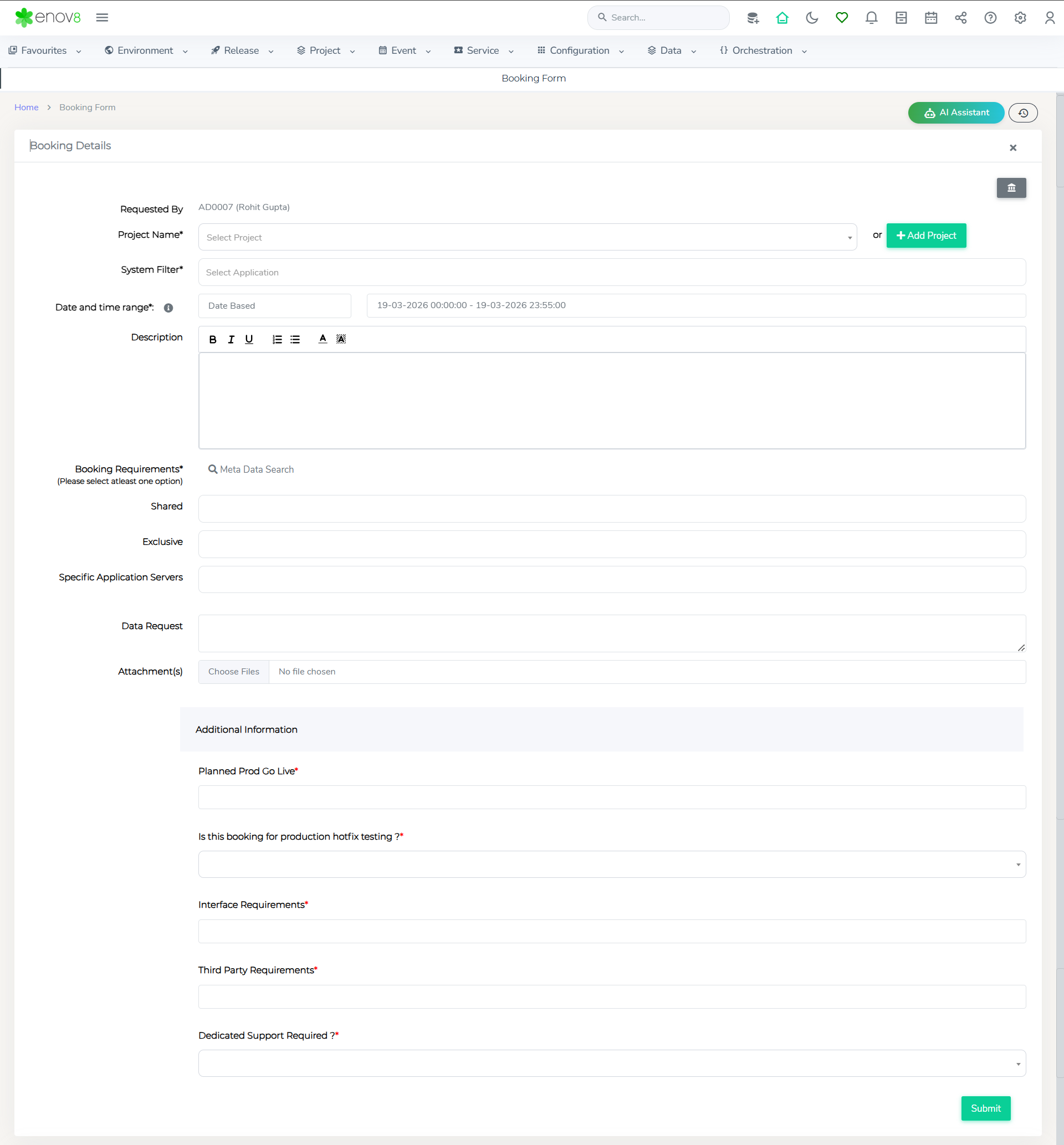The height and width of the screenshot is (1145, 1064).
Task: Open the Orchestration menu
Action: click(x=763, y=50)
